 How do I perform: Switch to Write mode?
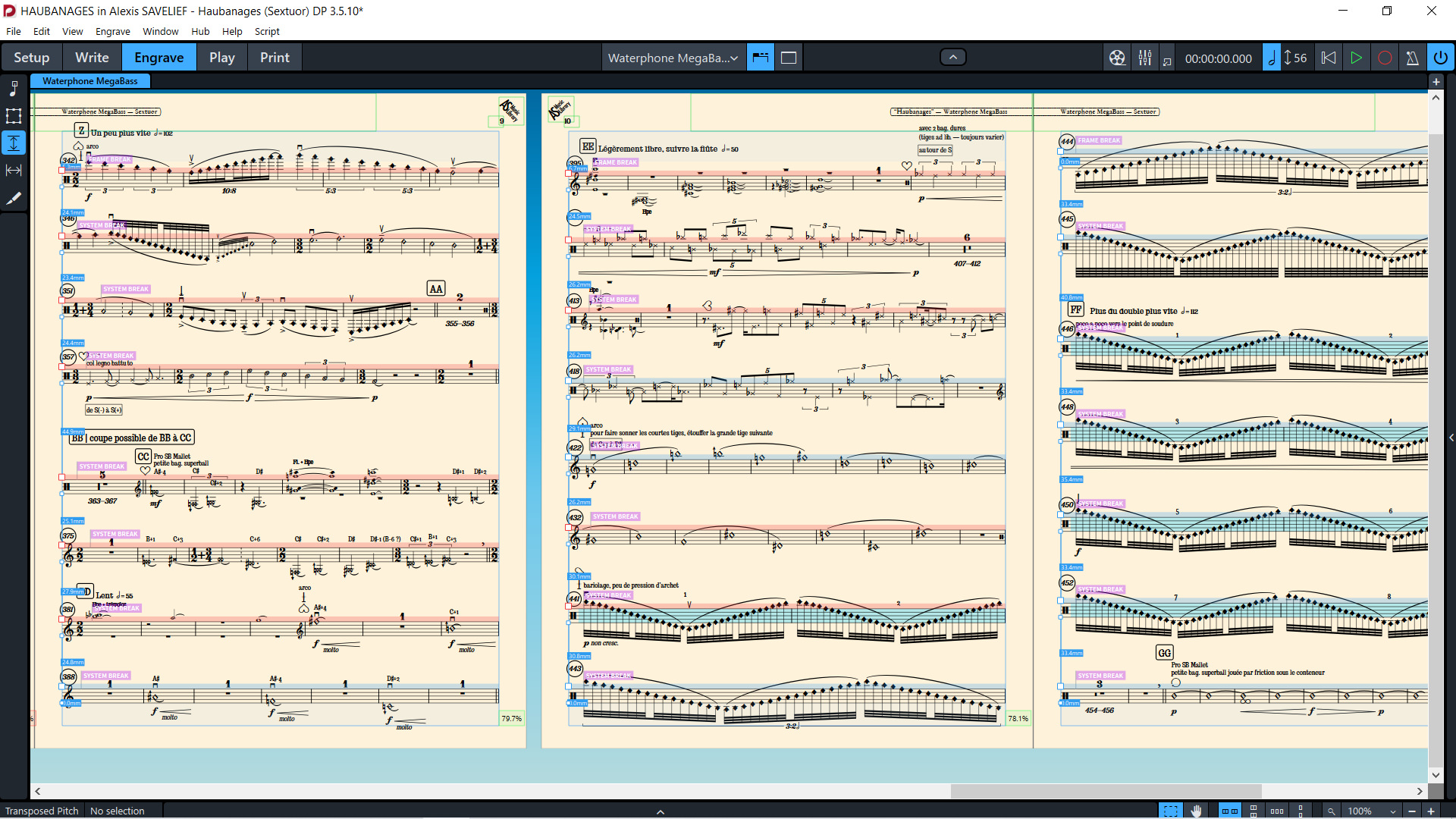(92, 58)
